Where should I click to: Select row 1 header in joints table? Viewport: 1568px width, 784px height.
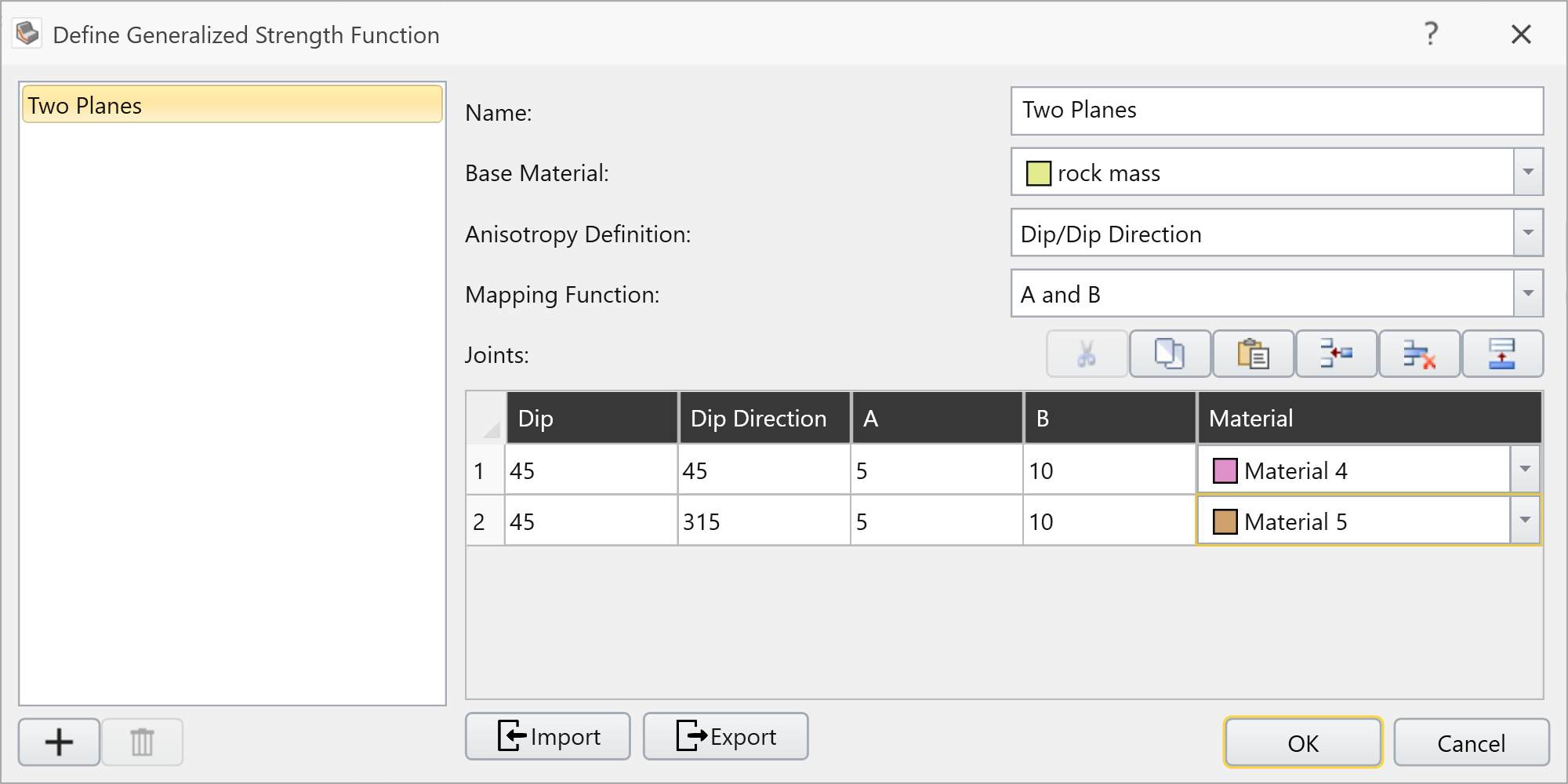[485, 470]
